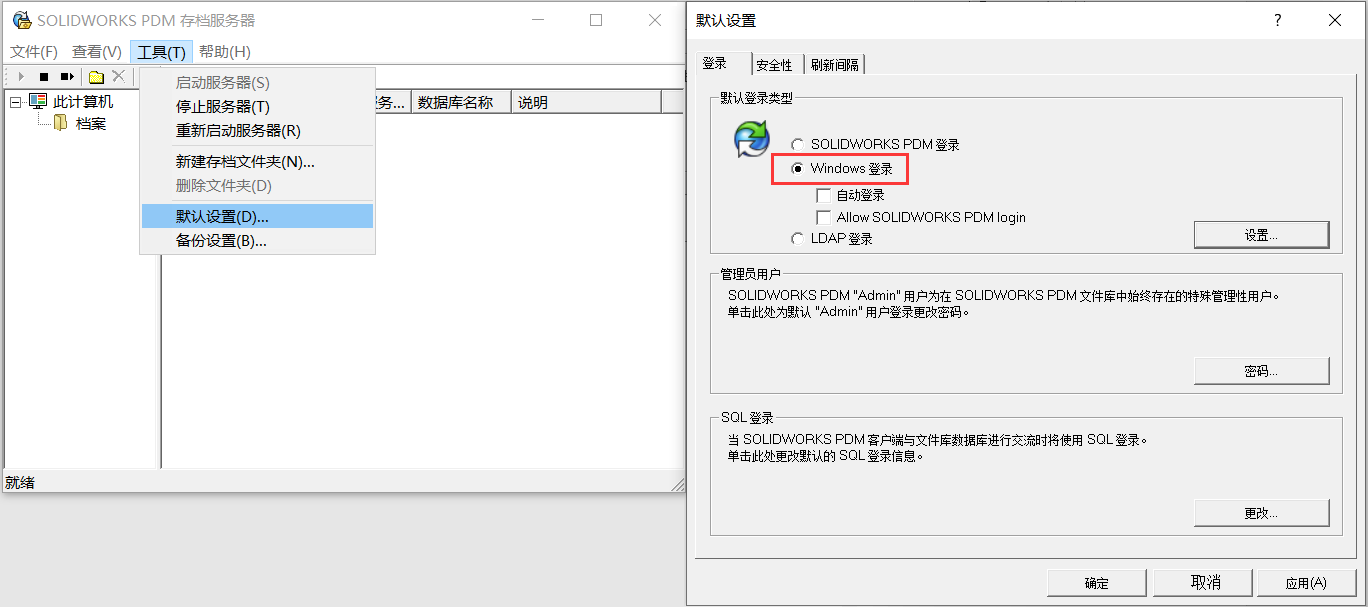Screen dimensions: 1368x607
Task: Click the 密码... button for Admin user
Action: tap(1261, 370)
